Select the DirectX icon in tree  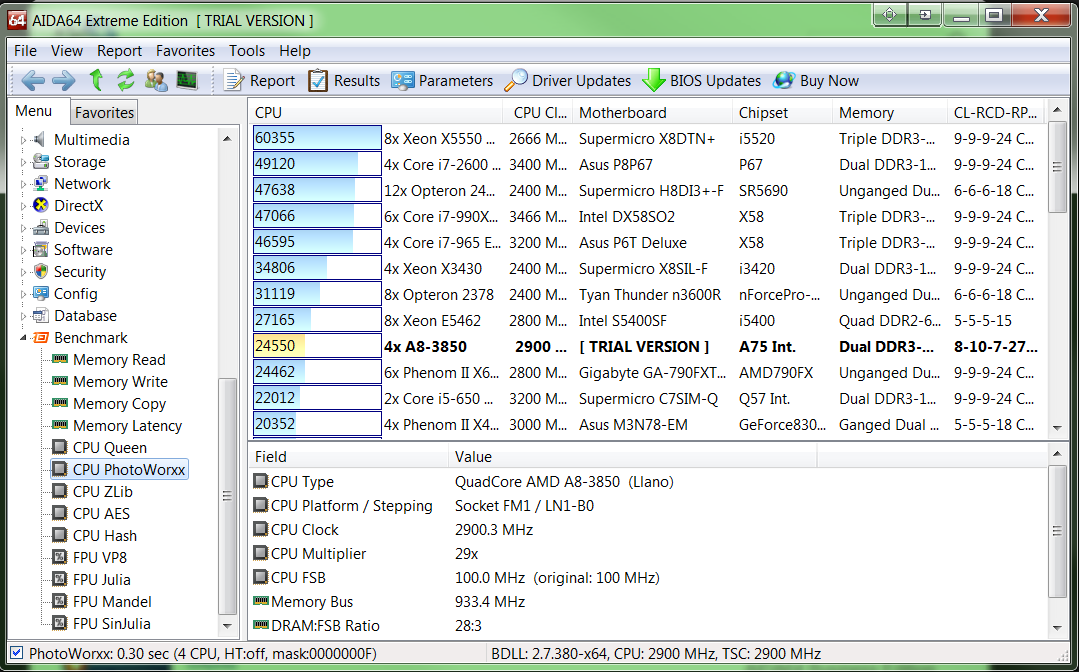(41, 206)
